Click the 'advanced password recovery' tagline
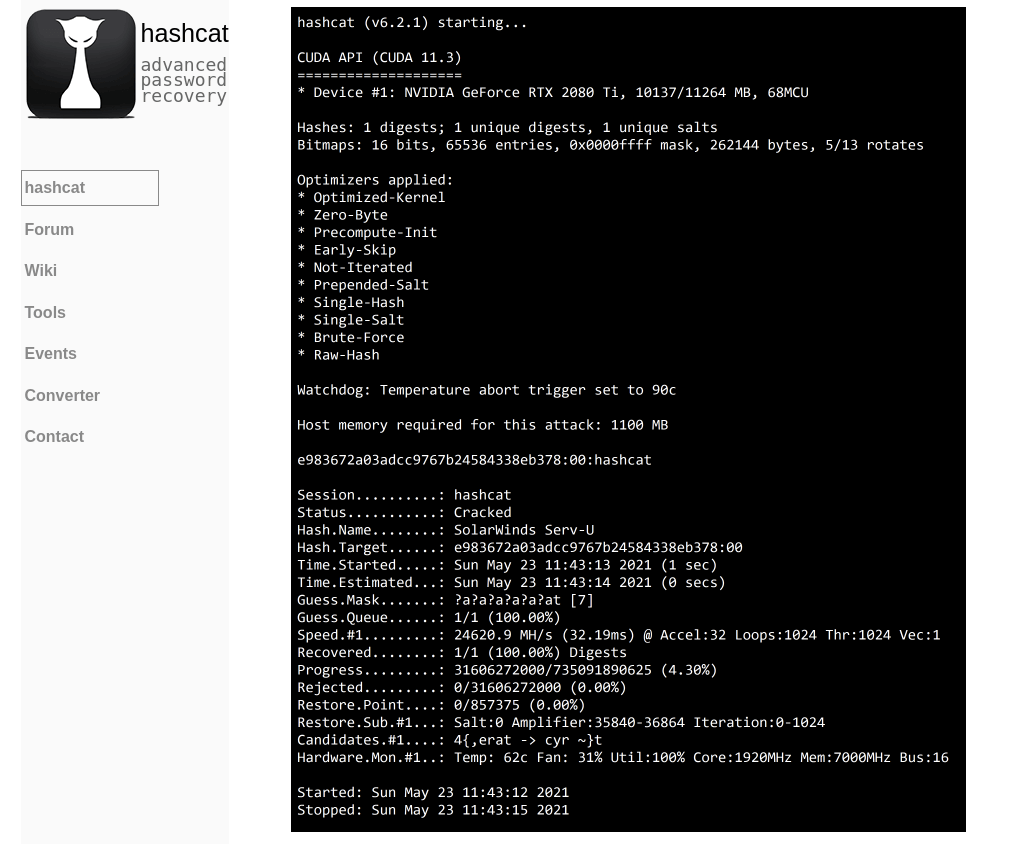Screen dimensions: 1010x844 [x=184, y=81]
